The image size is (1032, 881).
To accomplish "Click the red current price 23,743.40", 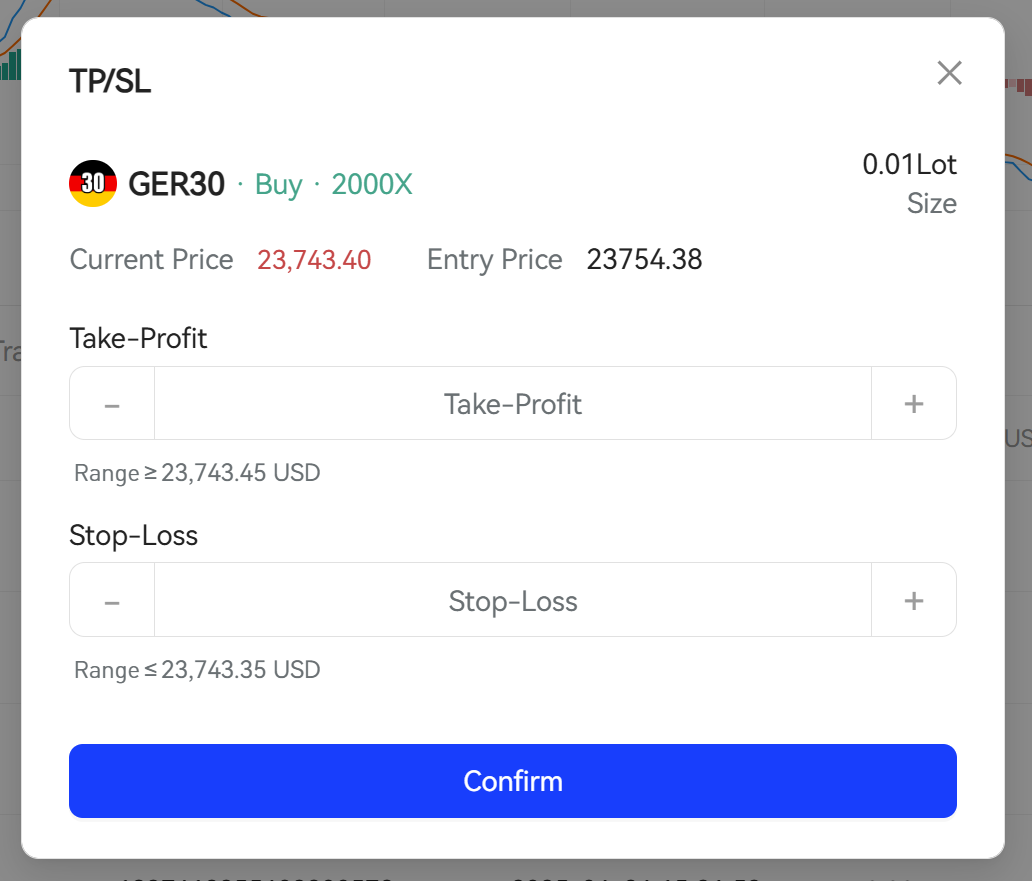I will [x=314, y=260].
